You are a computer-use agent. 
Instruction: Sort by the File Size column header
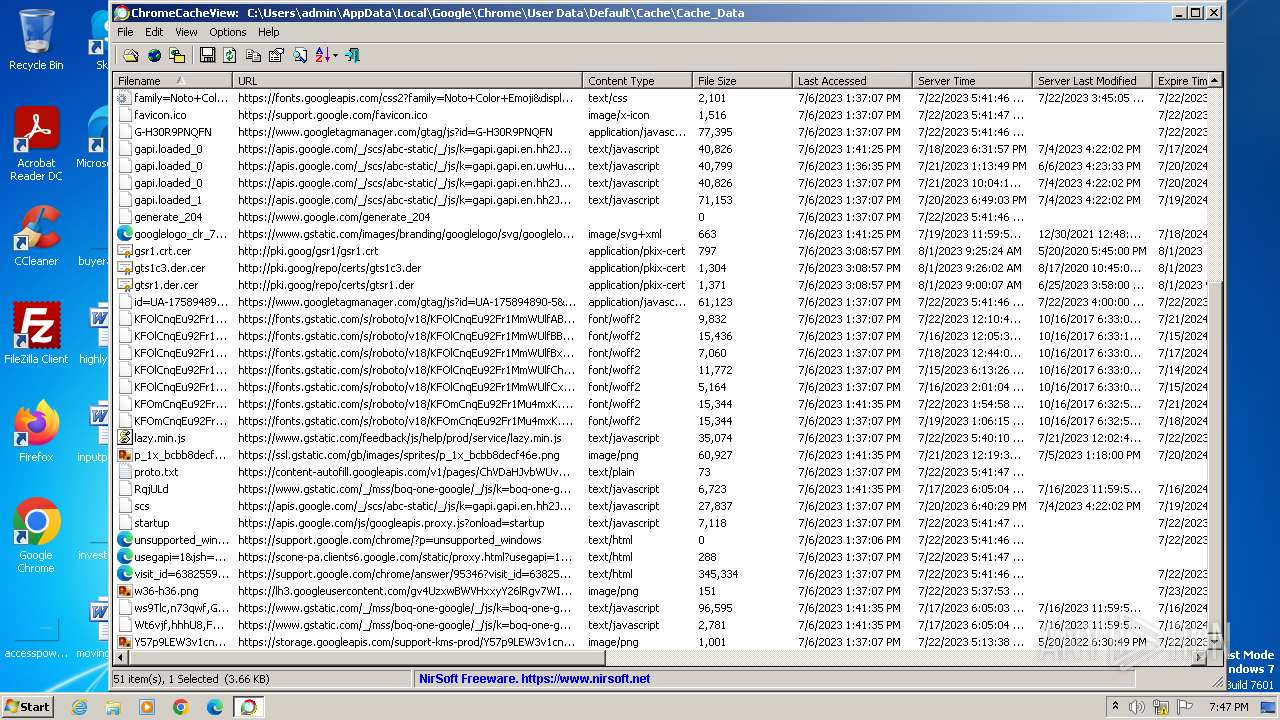pyautogui.click(x=743, y=81)
